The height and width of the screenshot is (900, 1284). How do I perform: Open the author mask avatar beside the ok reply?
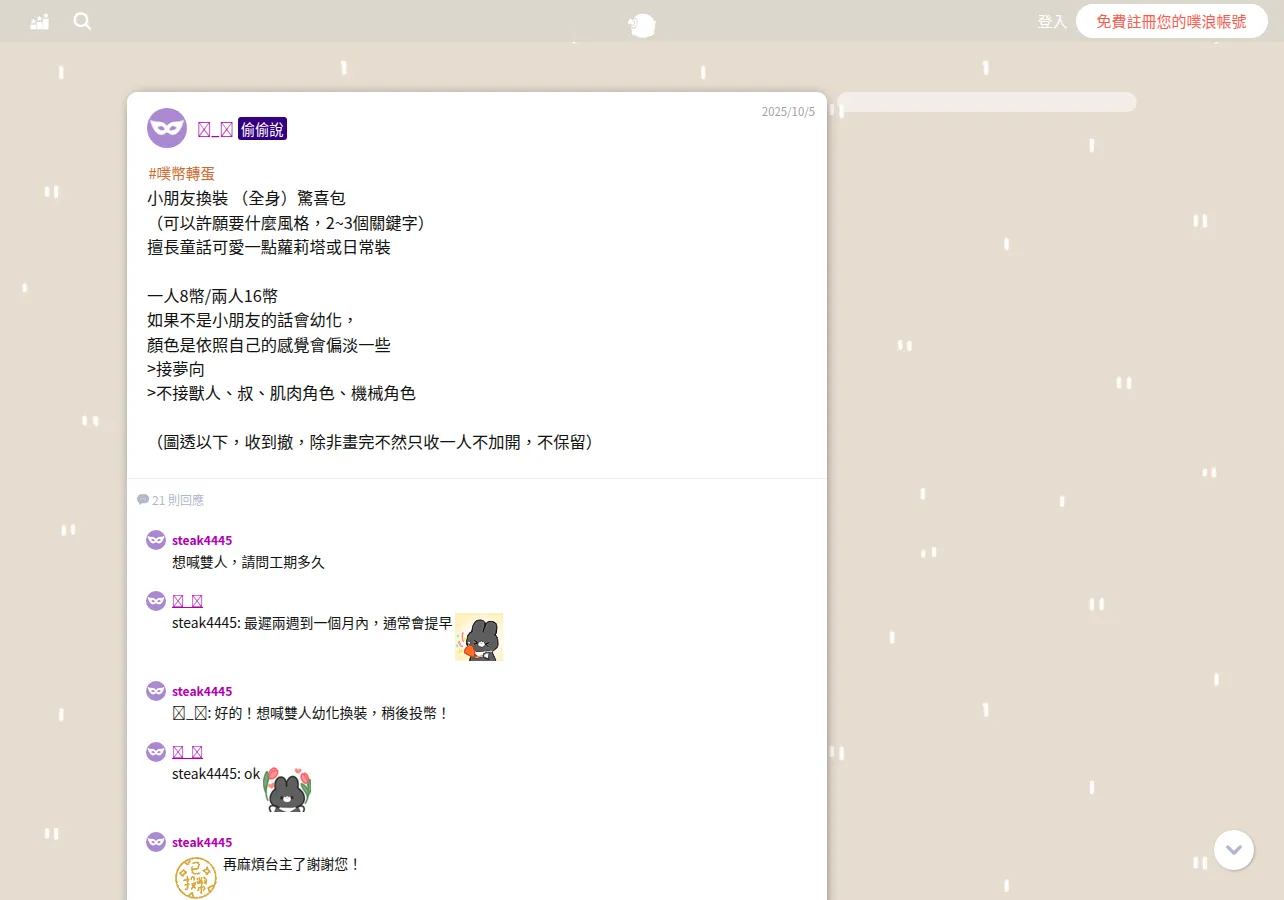pos(156,751)
